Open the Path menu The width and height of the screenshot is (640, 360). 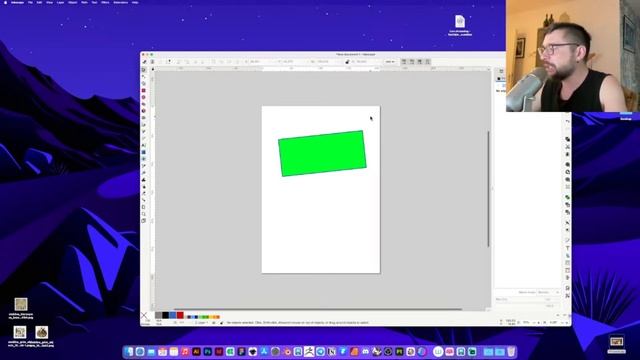pyautogui.click(x=84, y=2)
